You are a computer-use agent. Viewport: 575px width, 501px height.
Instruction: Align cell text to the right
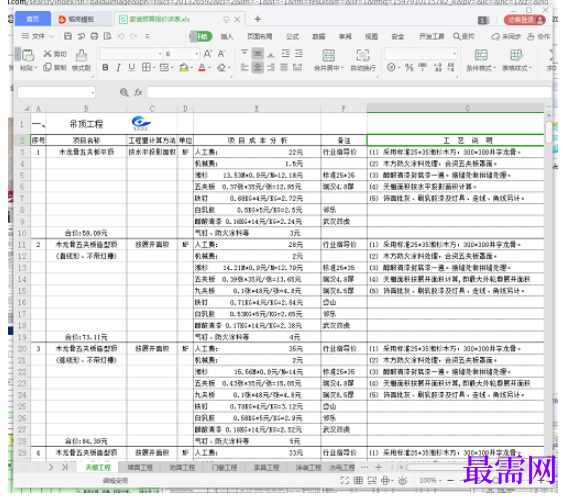271,67
